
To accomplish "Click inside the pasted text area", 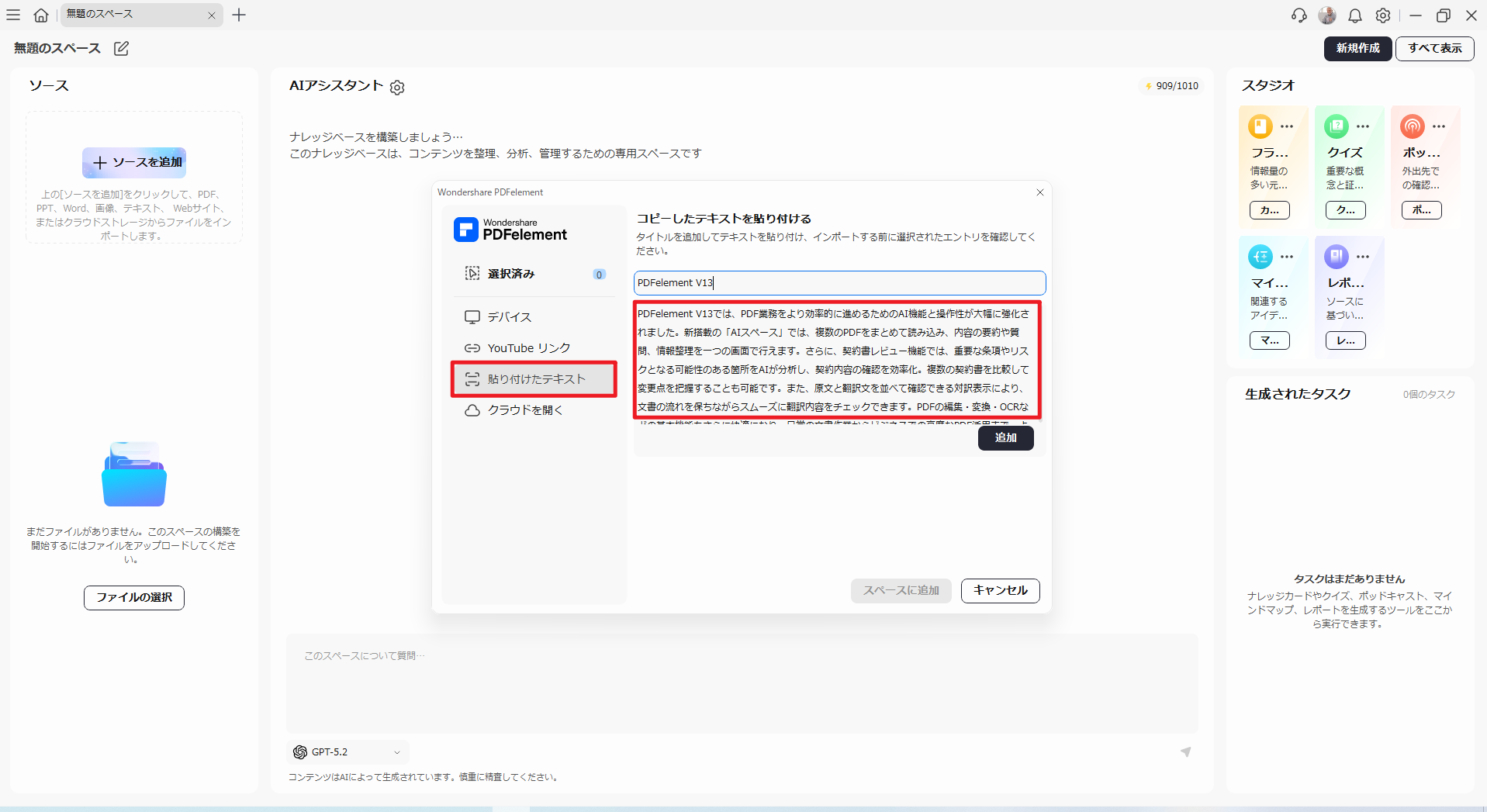I will pyautogui.click(x=836, y=361).
